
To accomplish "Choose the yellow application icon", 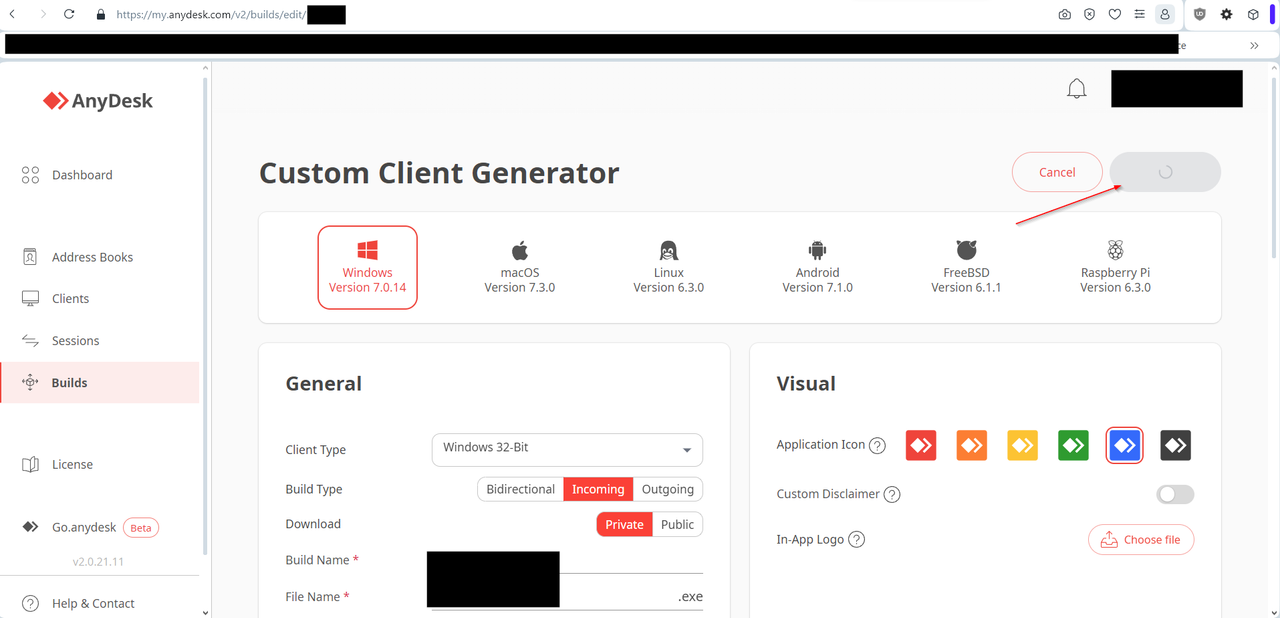I will tap(1023, 445).
